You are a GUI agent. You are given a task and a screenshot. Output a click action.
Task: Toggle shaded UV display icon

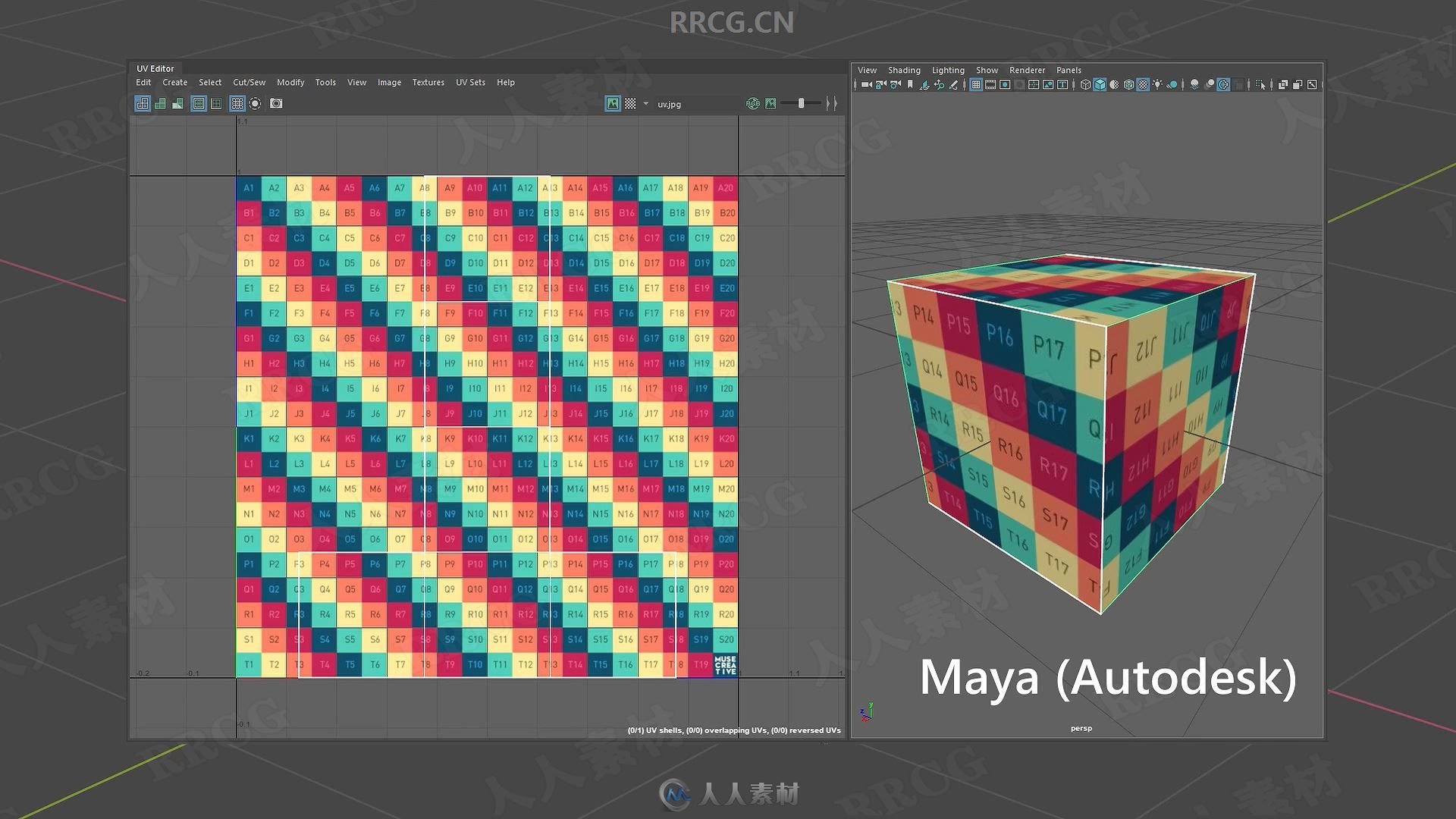[160, 104]
